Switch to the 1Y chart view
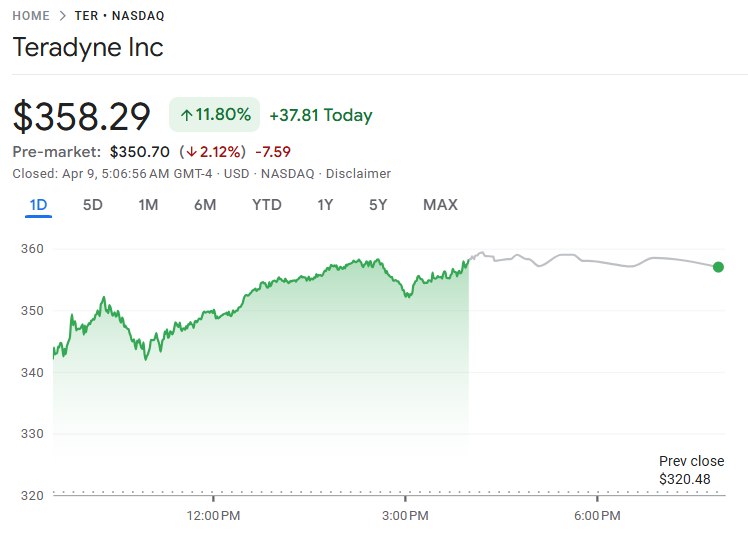This screenshot has width=748, height=544. pyautogui.click(x=325, y=205)
